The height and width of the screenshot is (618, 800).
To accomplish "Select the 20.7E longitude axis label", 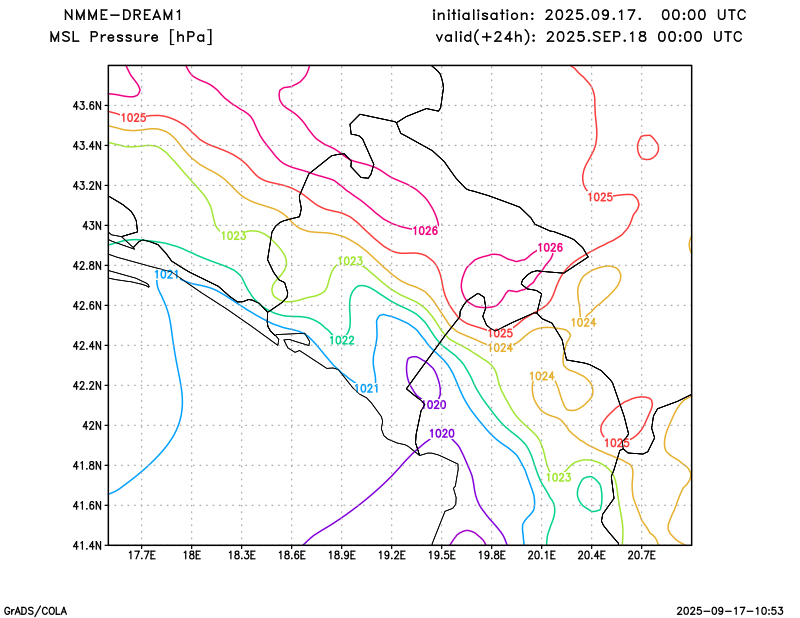I will pyautogui.click(x=641, y=555).
